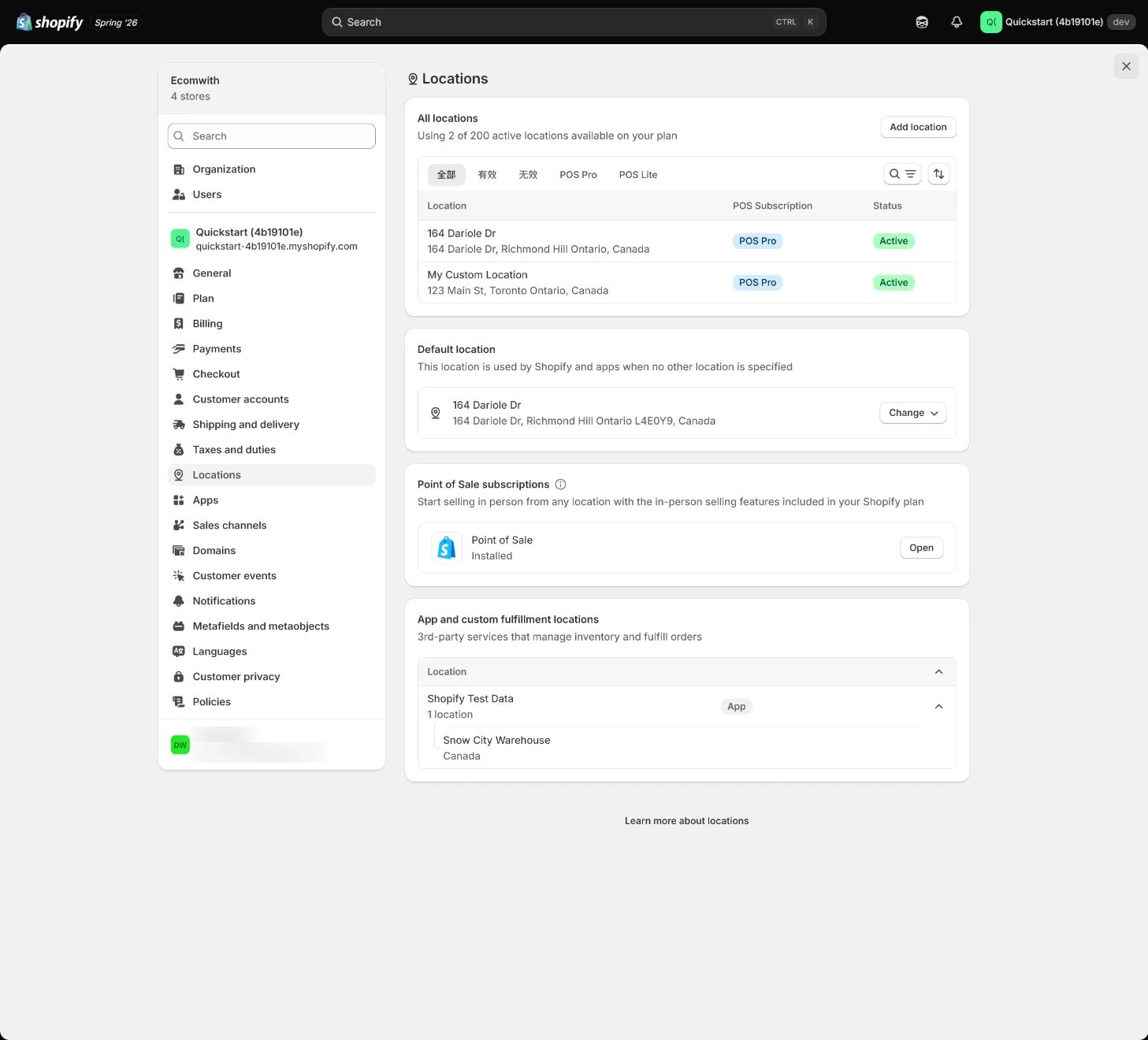Click the Quickstart store avatar in top bar
This screenshot has height=1040, width=1148.
(990, 22)
